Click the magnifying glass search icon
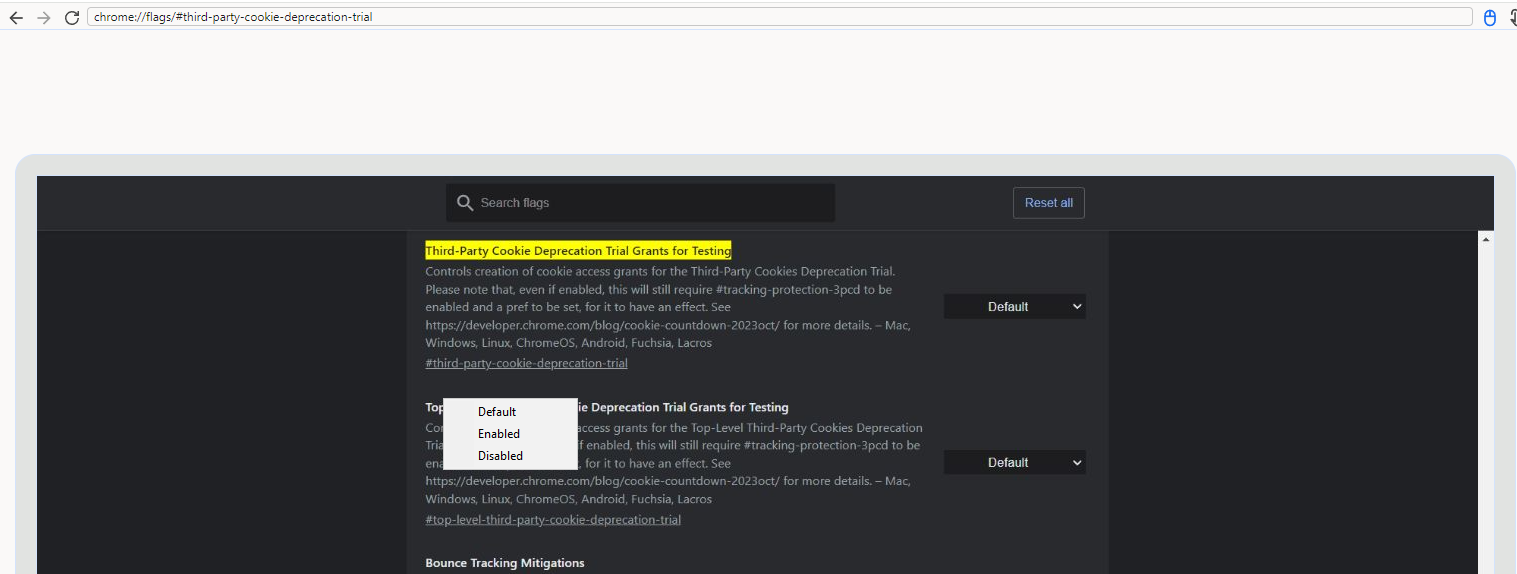Image resolution: width=1517 pixels, height=574 pixels. click(x=464, y=203)
